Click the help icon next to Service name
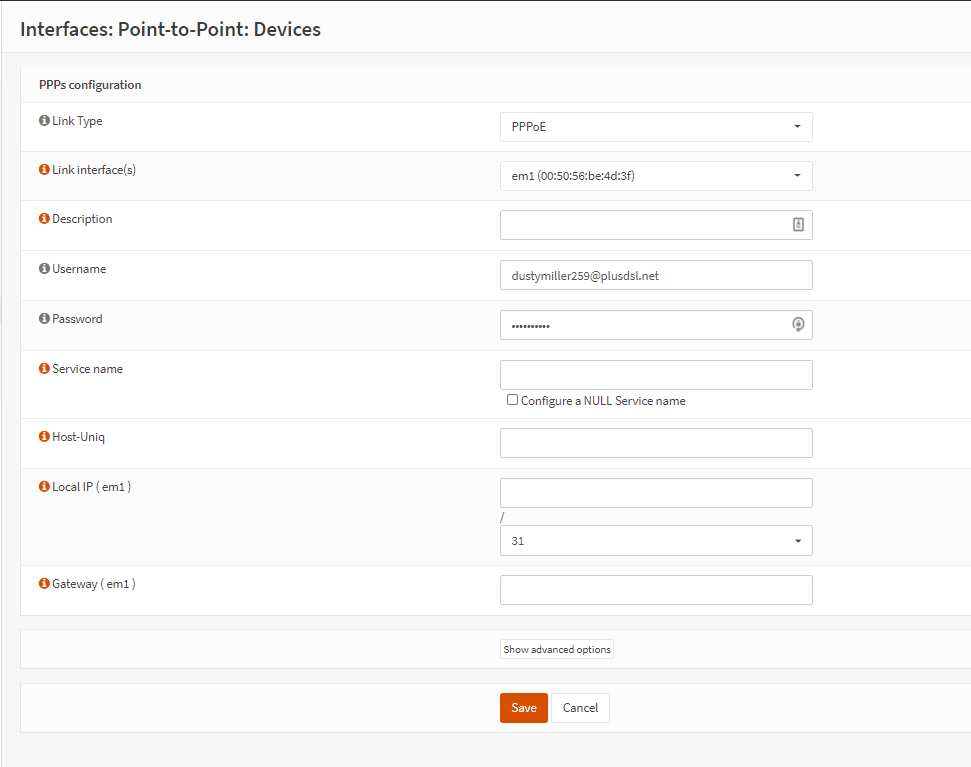This screenshot has width=971, height=767. [44, 368]
